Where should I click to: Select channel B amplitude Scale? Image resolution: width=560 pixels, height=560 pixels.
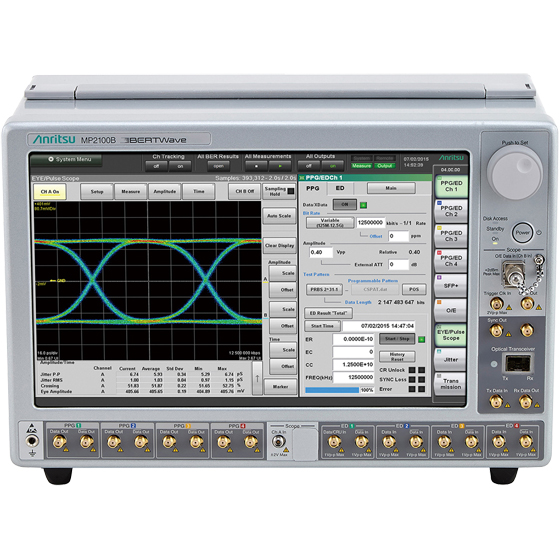click(282, 309)
